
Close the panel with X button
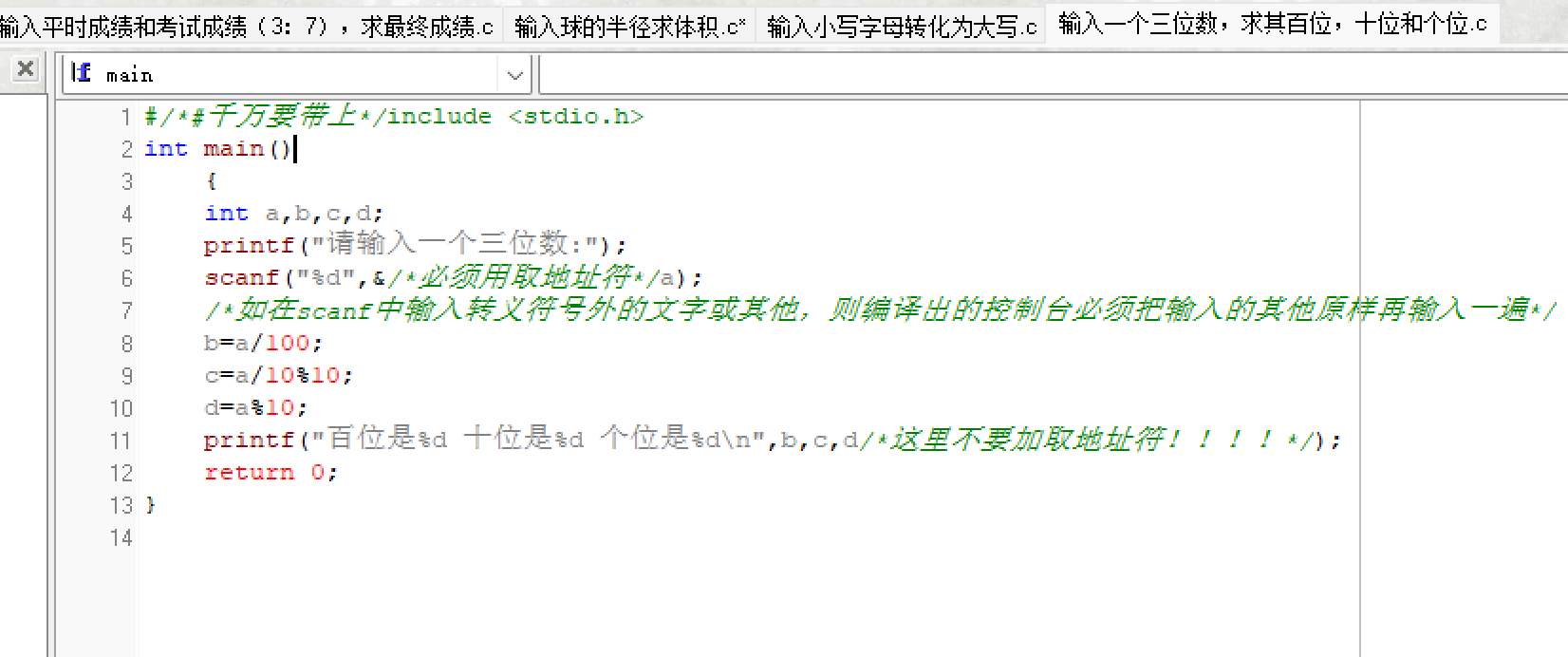coord(26,68)
